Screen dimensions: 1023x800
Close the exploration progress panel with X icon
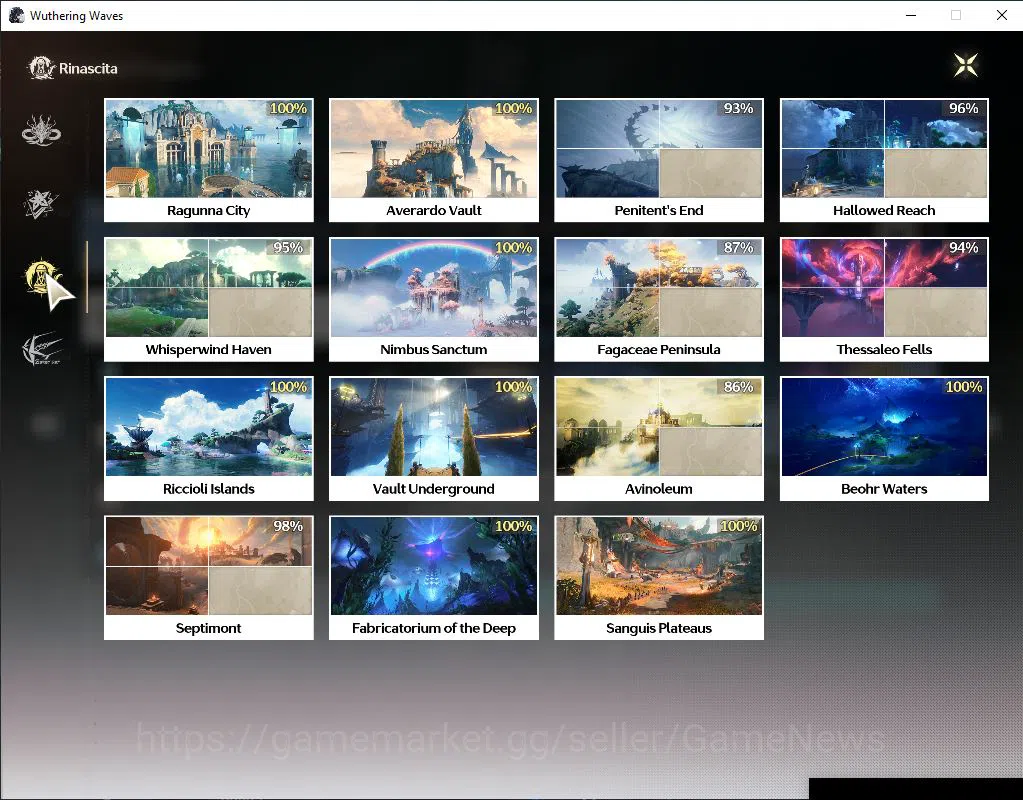[x=966, y=65]
